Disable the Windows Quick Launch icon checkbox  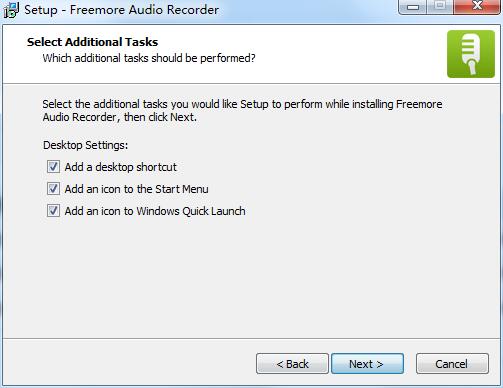tap(53, 211)
